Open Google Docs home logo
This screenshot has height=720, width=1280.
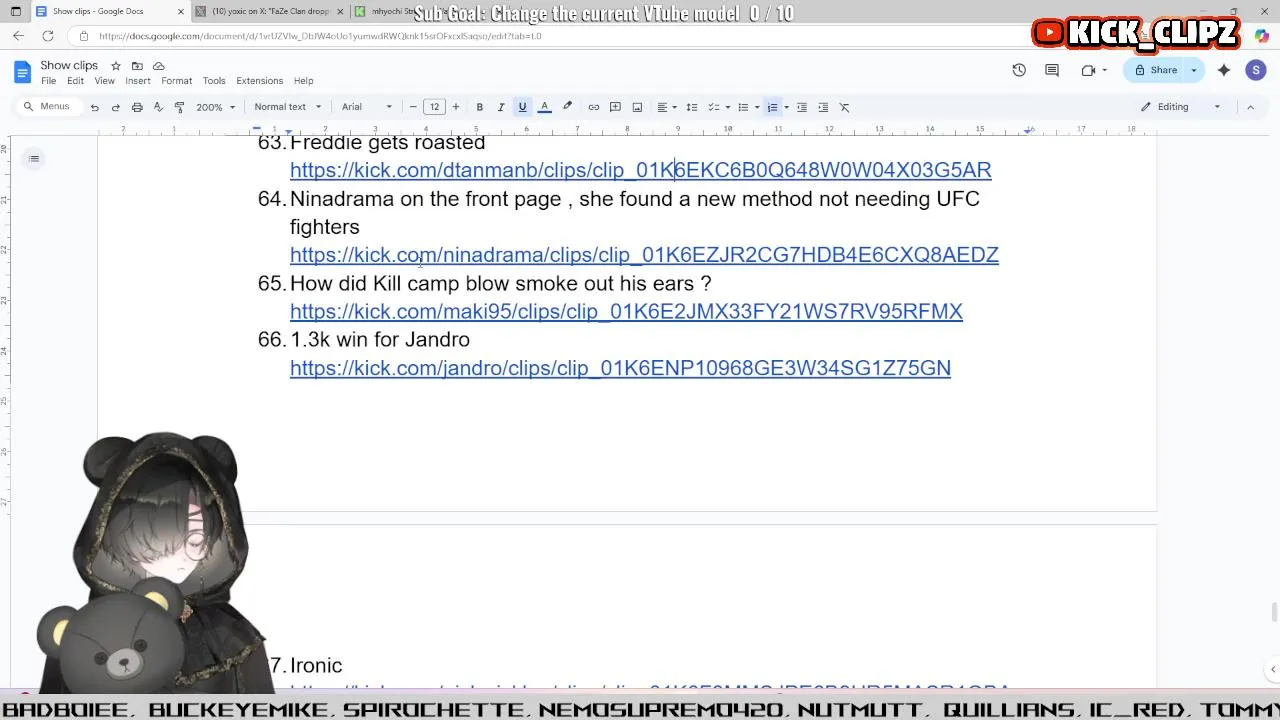(22, 72)
